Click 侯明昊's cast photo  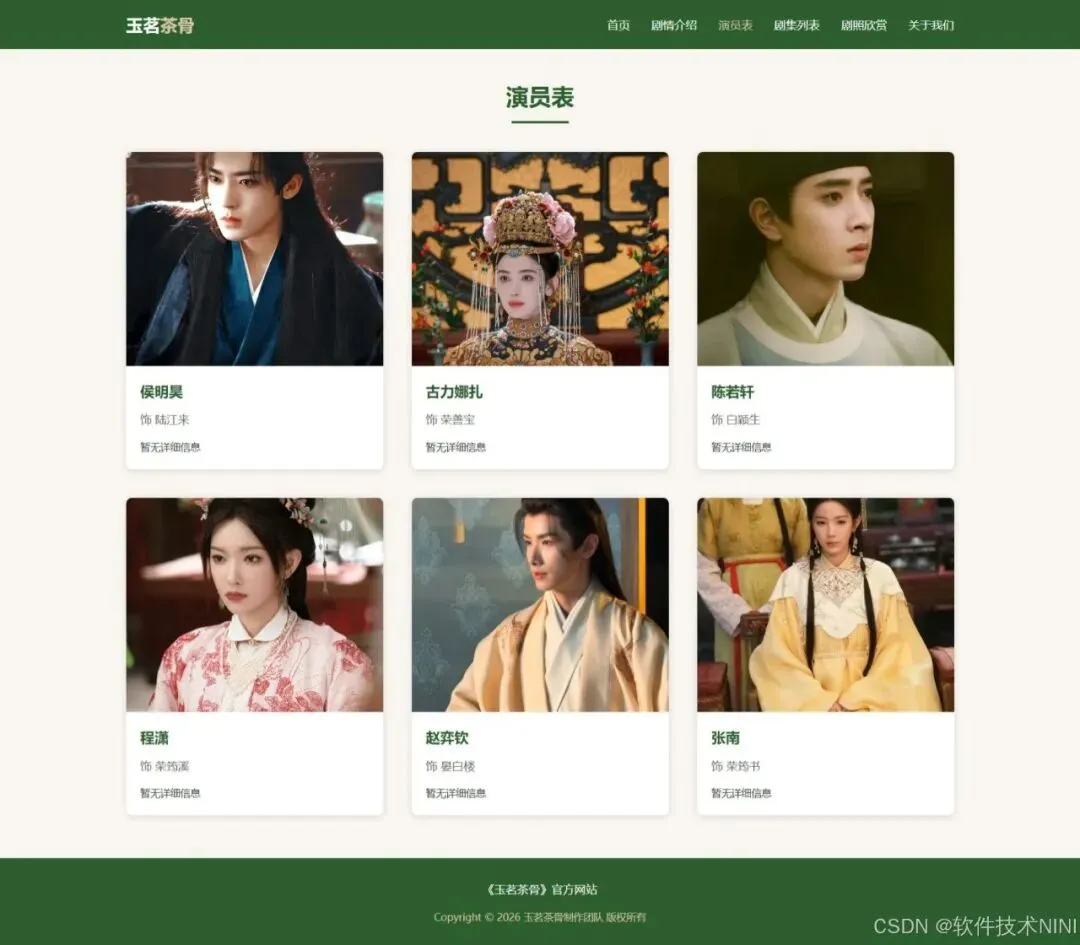pyautogui.click(x=255, y=259)
